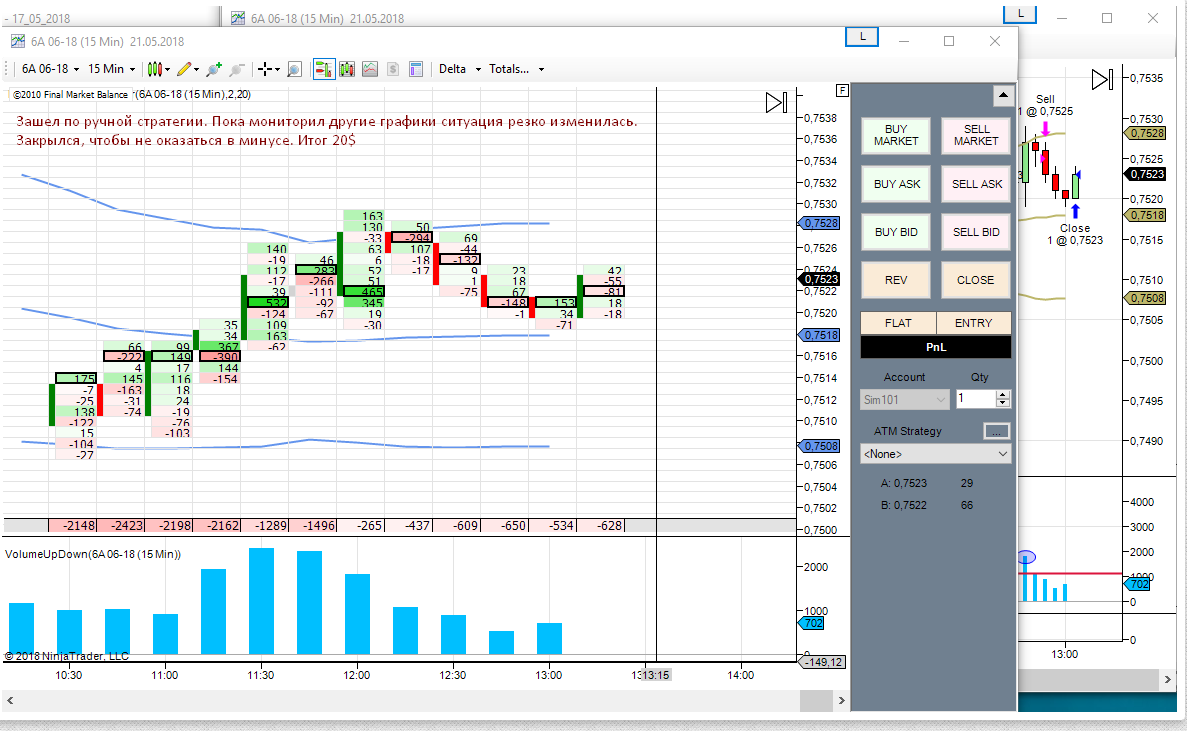Viewport: 1187px width, 731px height.
Task: Select the pencil drawing tools icon
Action: tap(183, 69)
